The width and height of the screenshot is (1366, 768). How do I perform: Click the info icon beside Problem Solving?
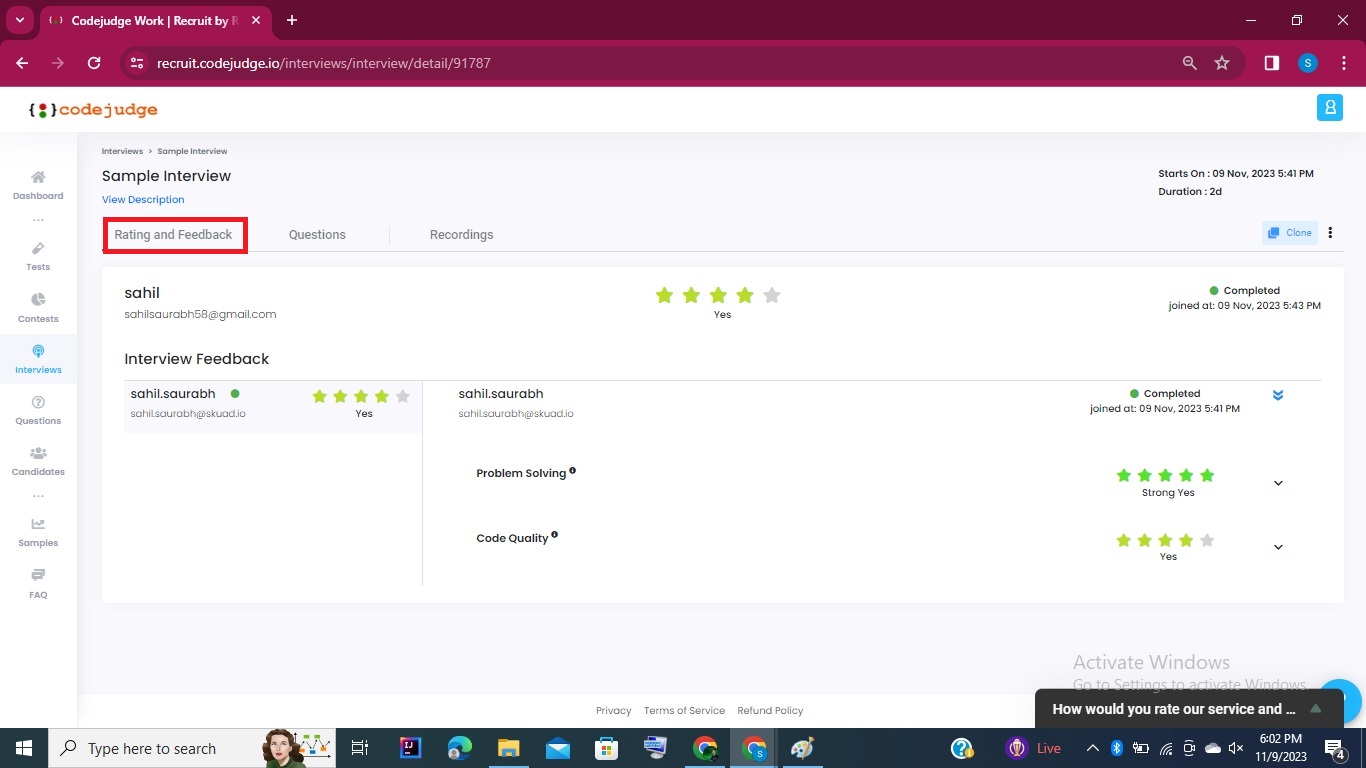573,470
